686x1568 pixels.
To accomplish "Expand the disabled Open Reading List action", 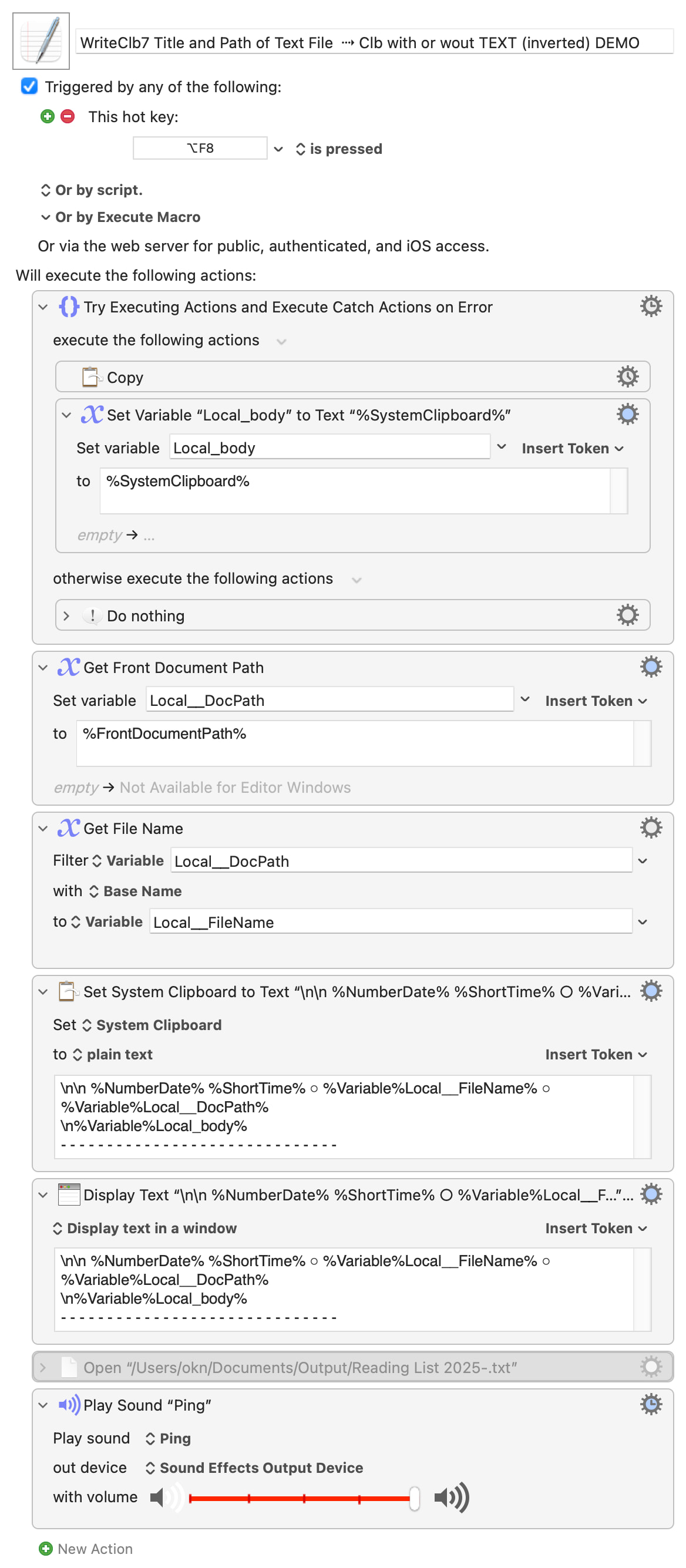I will 43,1367.
